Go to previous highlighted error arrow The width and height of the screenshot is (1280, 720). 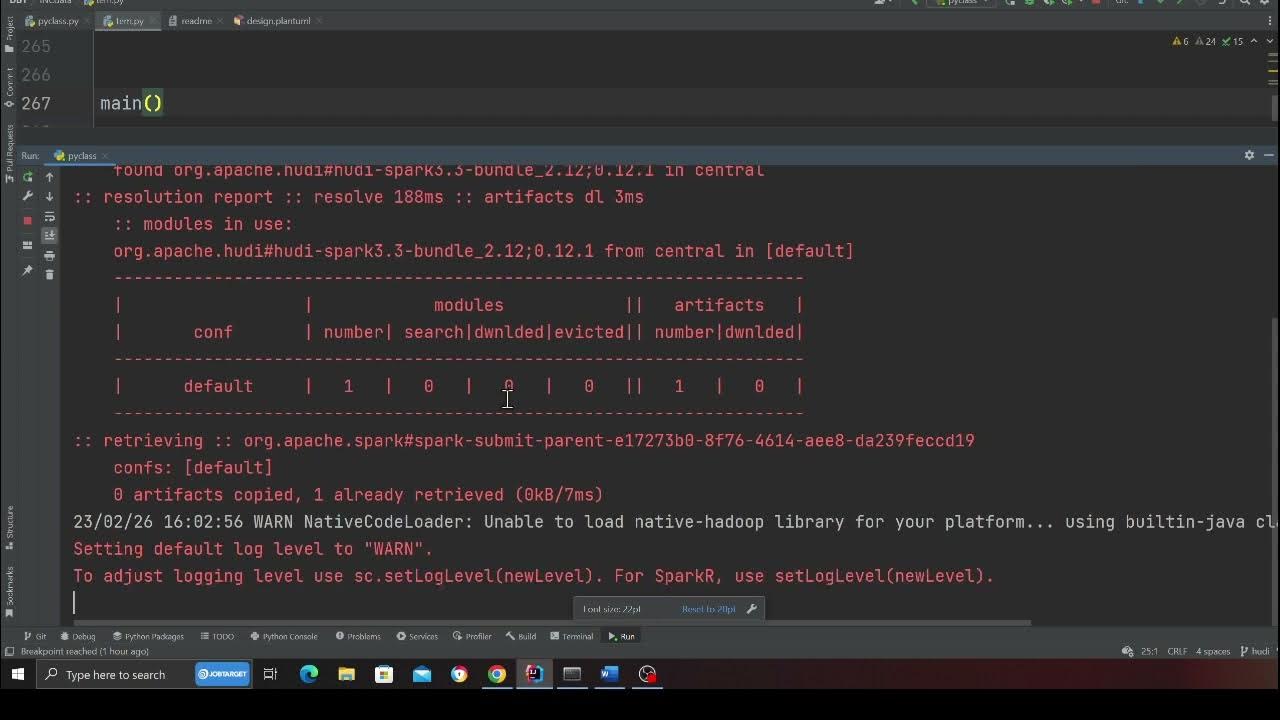click(x=1254, y=41)
